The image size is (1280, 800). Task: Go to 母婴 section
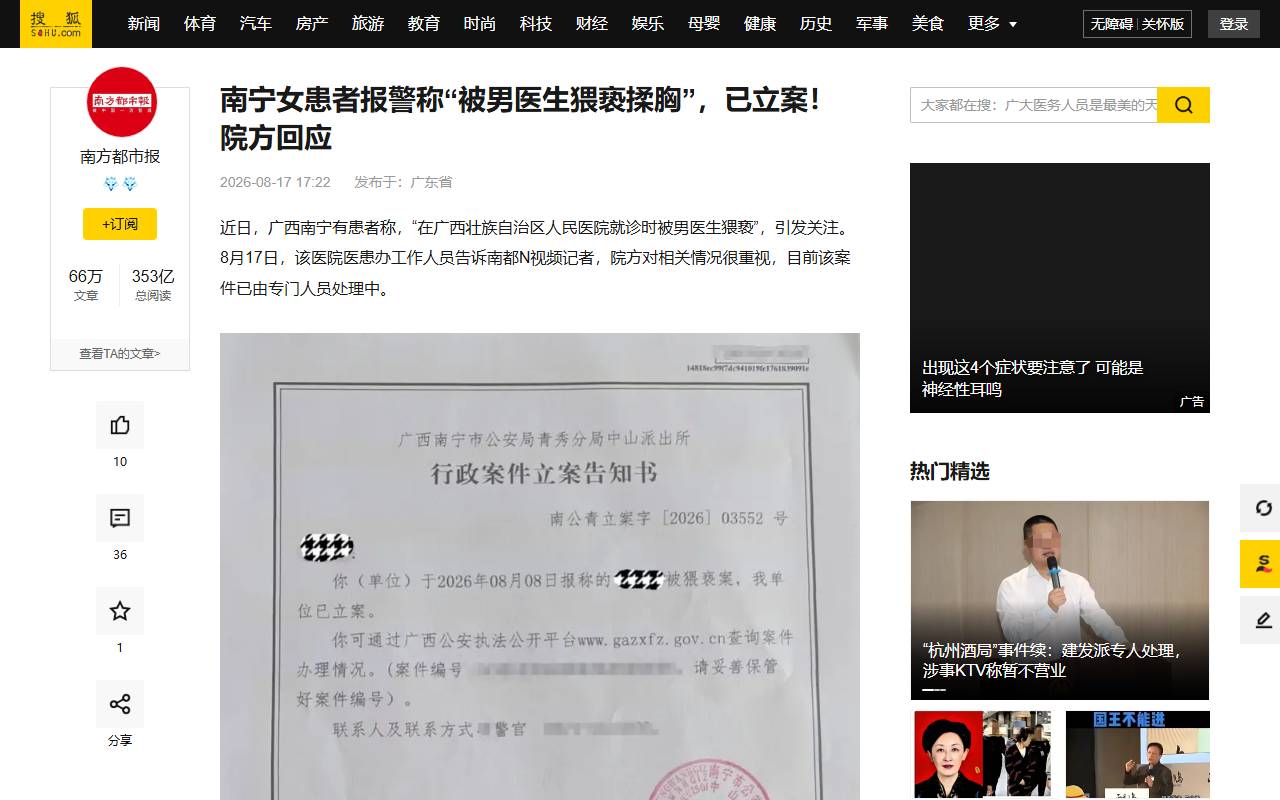[x=704, y=23]
